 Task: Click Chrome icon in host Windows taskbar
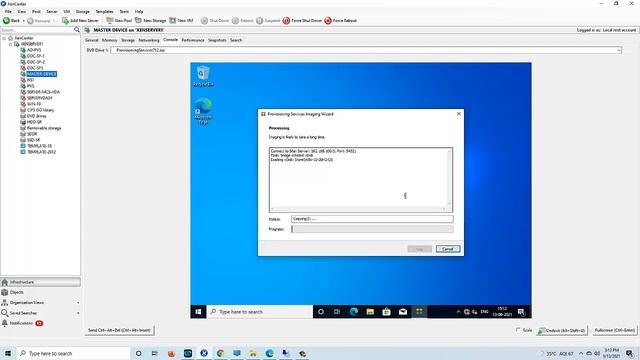click(x=220, y=353)
